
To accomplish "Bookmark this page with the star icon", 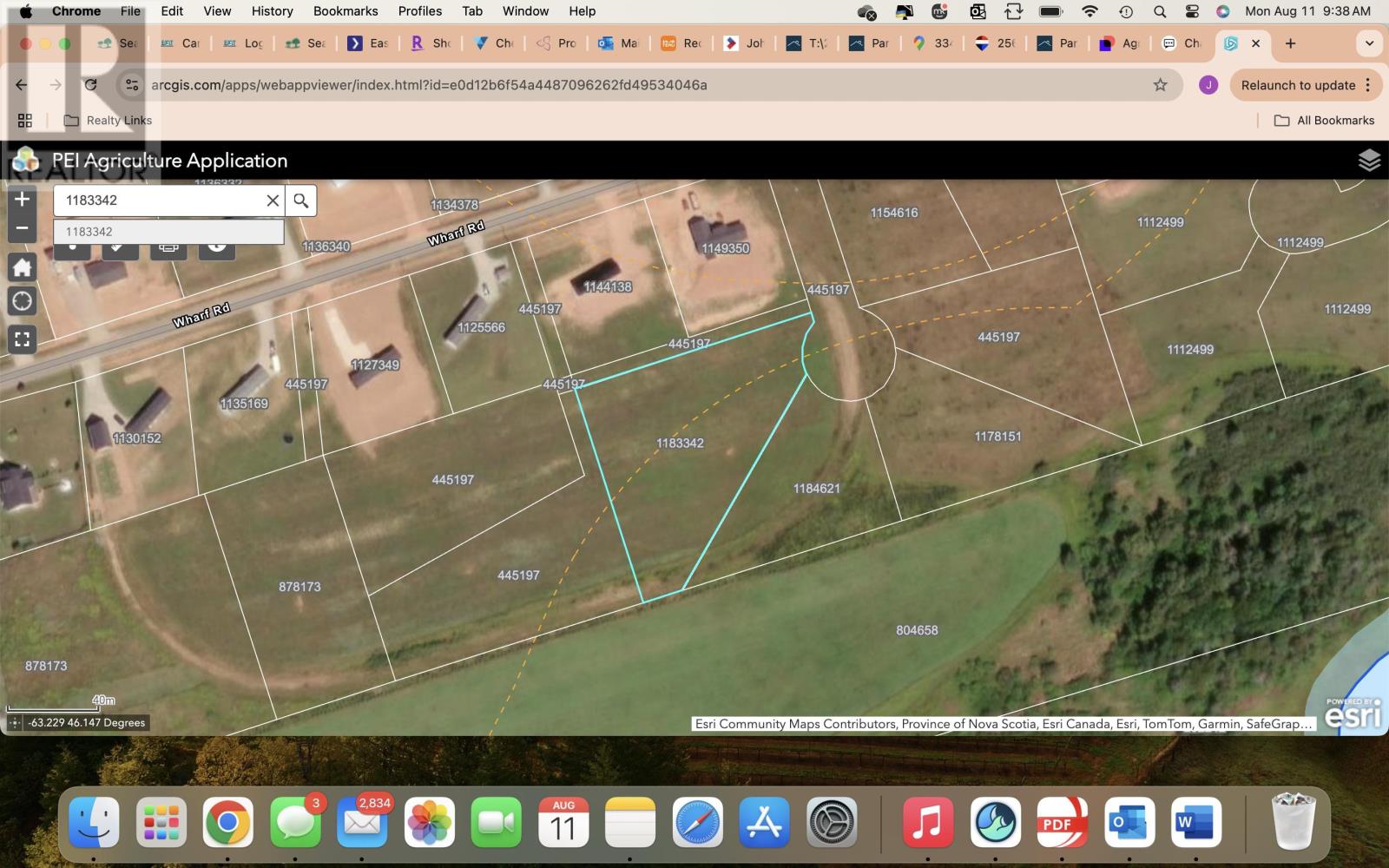I will (1160, 85).
